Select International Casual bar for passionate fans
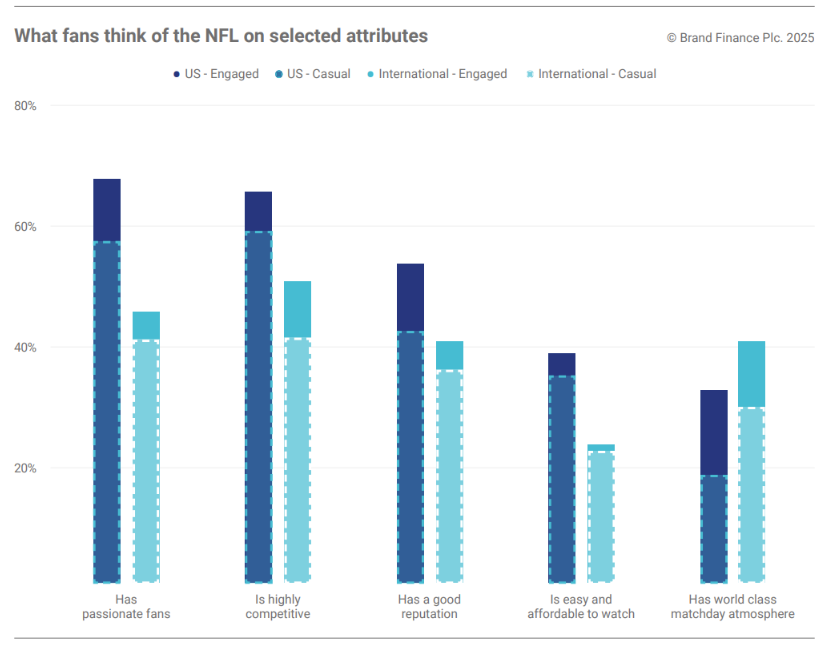The width and height of the screenshot is (830, 646). click(x=146, y=460)
